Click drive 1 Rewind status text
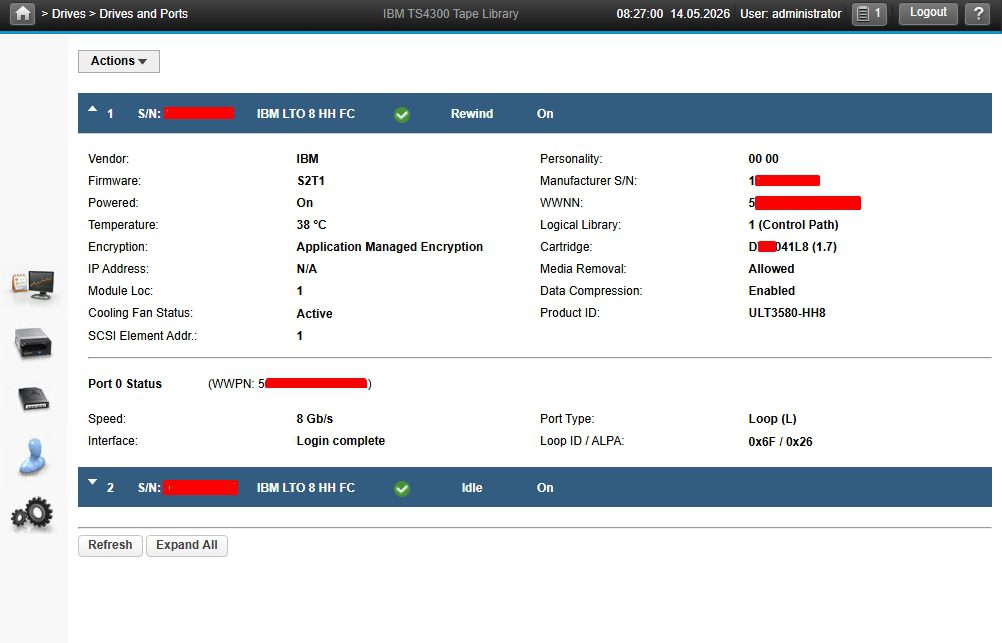1002x643 pixels. [x=472, y=114]
